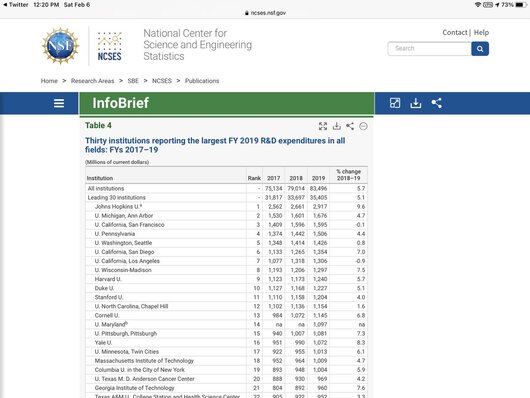Screen dimensions: 530x398
Task: Select the U. Maryland row
Action: click(x=226, y=325)
